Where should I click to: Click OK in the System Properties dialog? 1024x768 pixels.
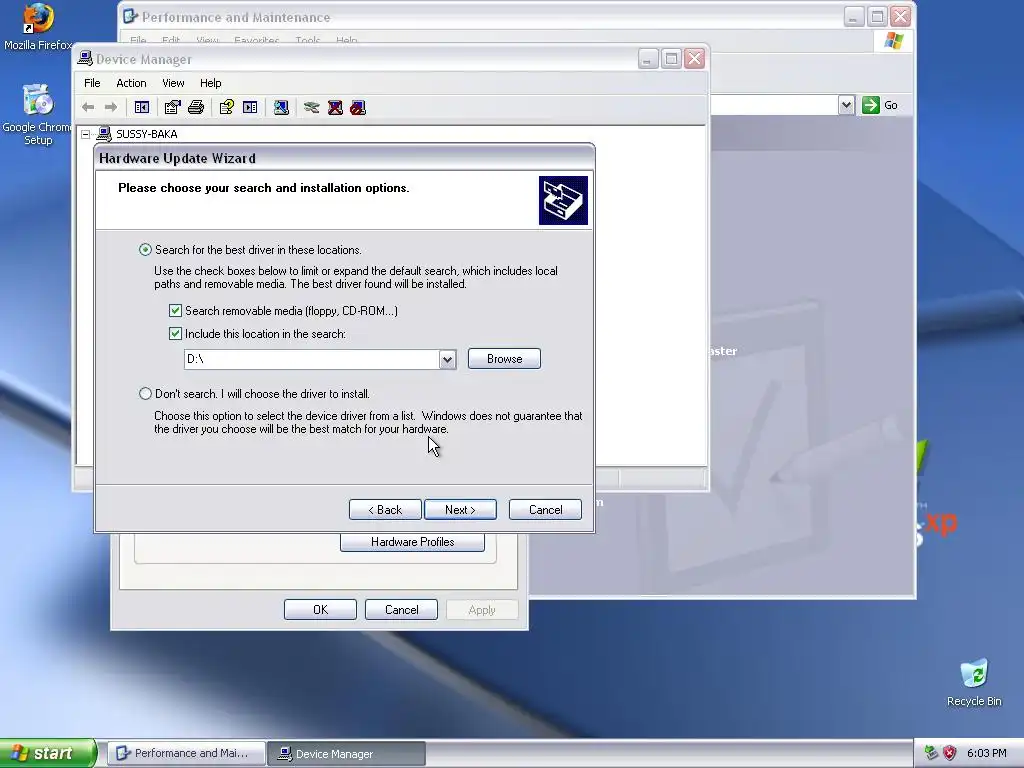pos(320,609)
